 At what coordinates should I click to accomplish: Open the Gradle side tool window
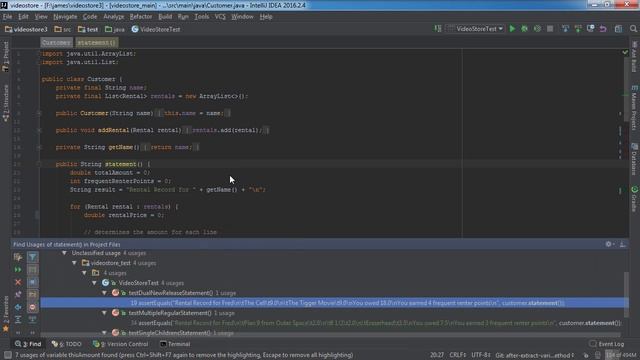click(634, 199)
